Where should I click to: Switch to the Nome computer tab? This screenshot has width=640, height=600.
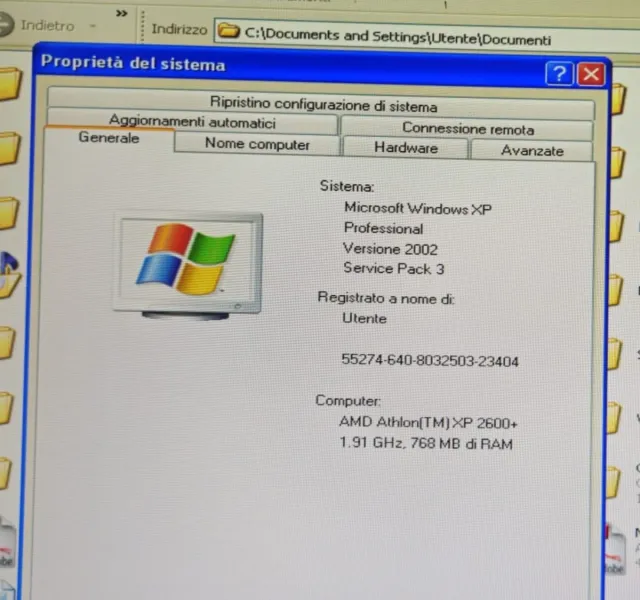coord(257,144)
